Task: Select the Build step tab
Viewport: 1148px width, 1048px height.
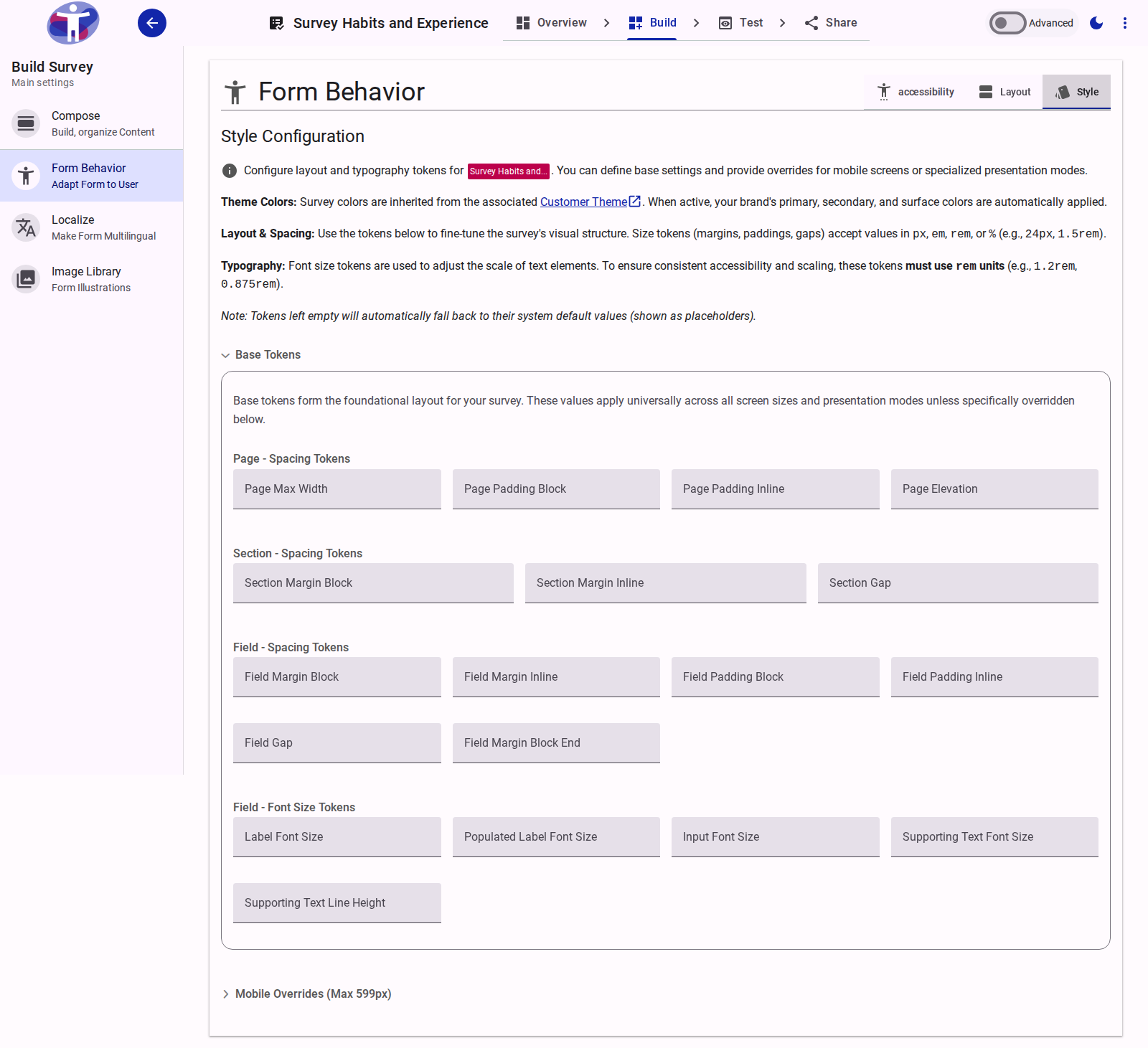Action: point(652,23)
